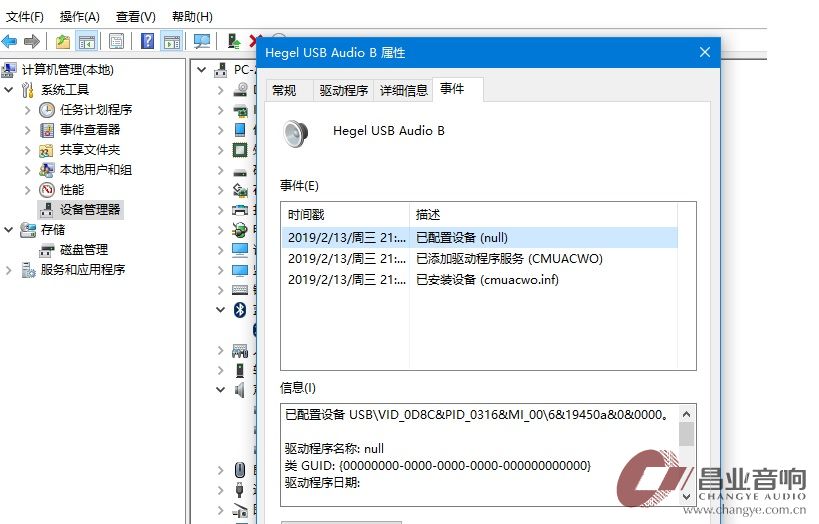Expand the 事件查看器 node

(x=28, y=130)
